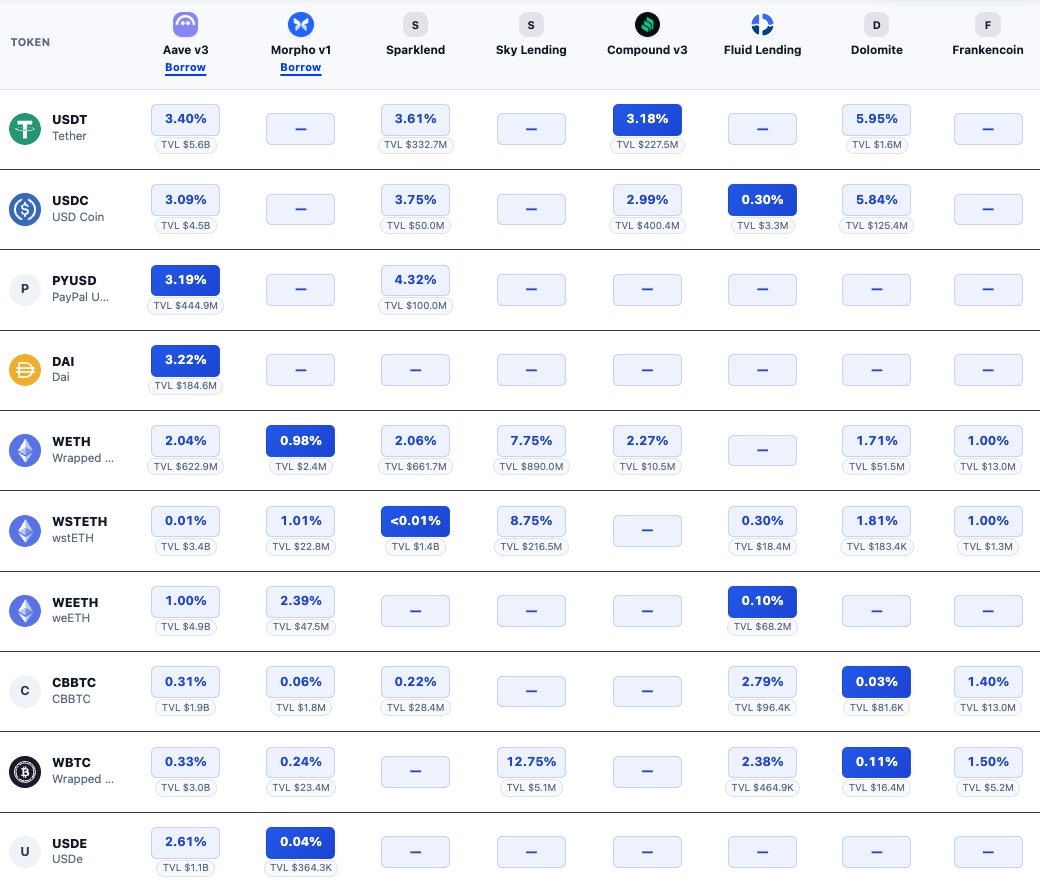Click the CBBTC 'C' token icon
This screenshot has width=1040, height=884.
[25, 691]
